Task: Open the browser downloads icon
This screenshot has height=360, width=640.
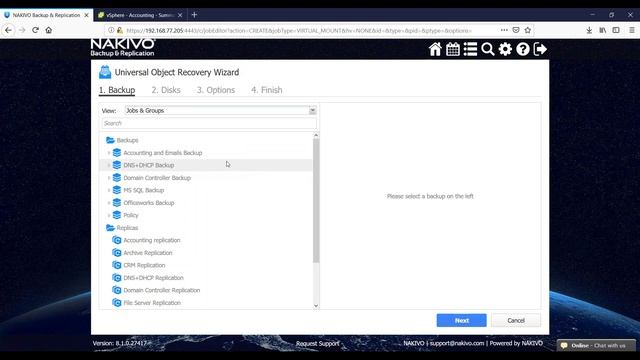Action: click(589, 30)
